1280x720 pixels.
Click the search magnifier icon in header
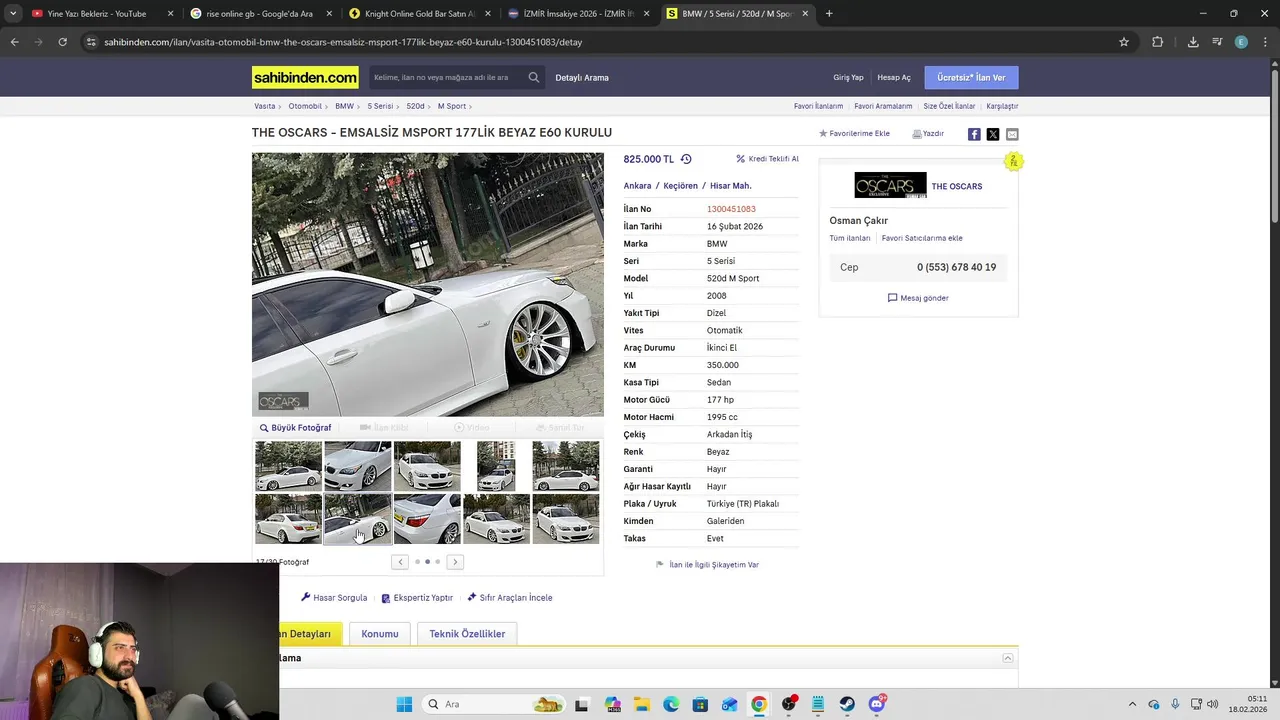tap(534, 77)
